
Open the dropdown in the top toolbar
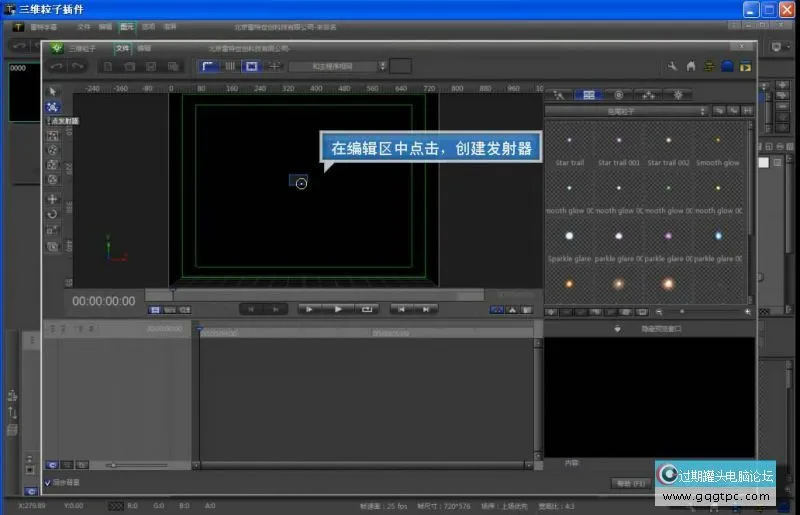(337, 66)
